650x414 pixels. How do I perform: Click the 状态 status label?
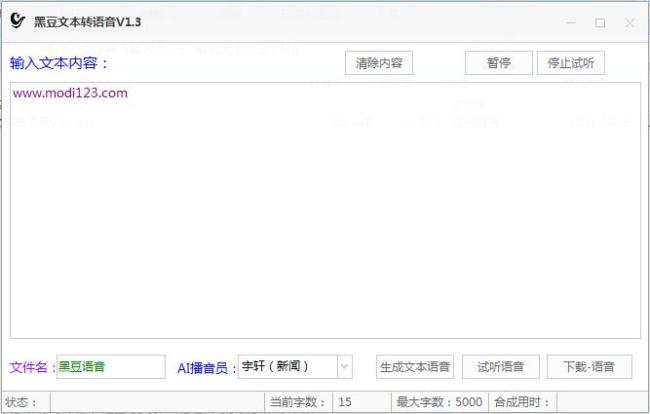21,402
